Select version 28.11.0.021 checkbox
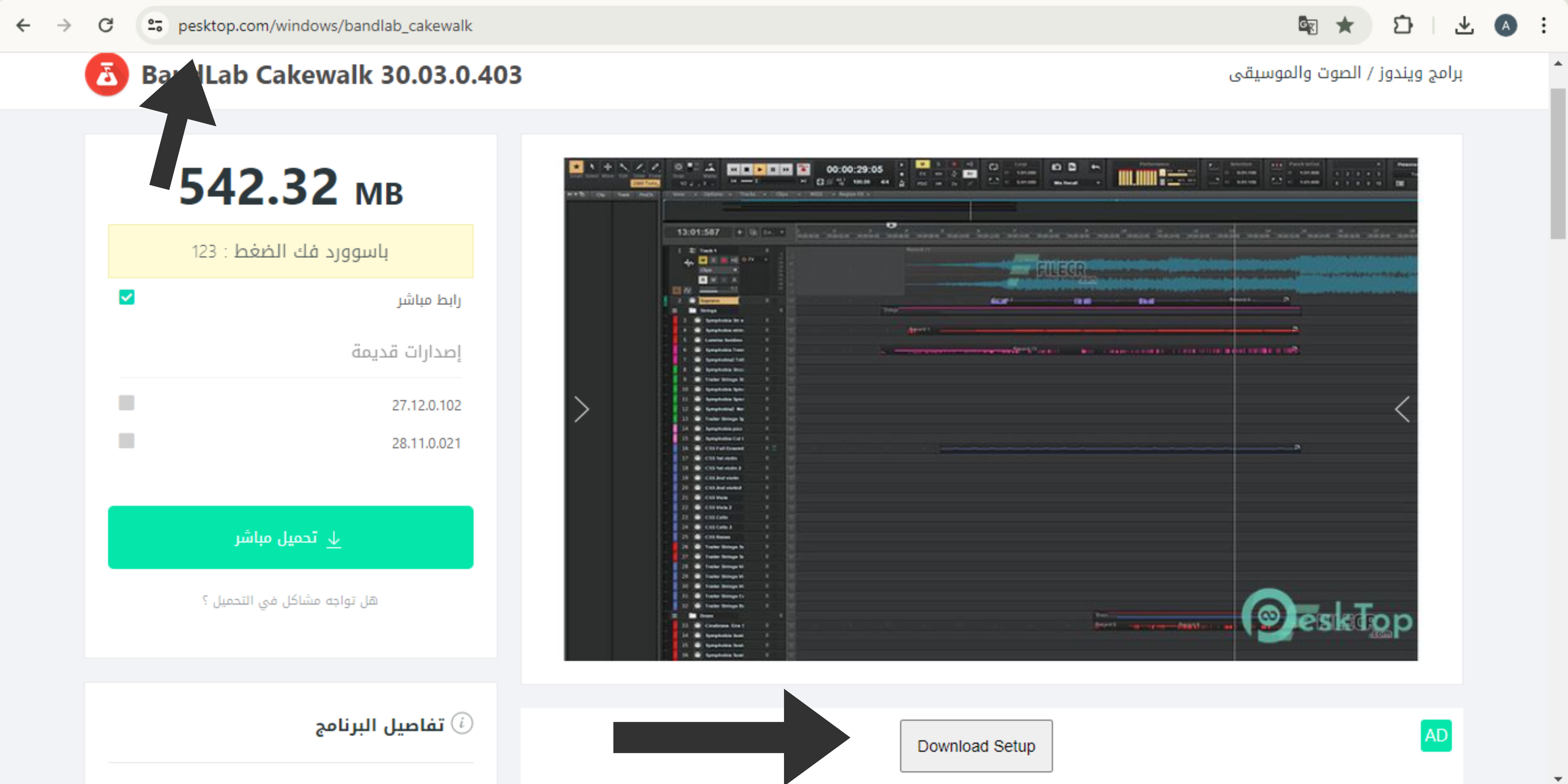This screenshot has width=1568, height=784. pos(127,441)
